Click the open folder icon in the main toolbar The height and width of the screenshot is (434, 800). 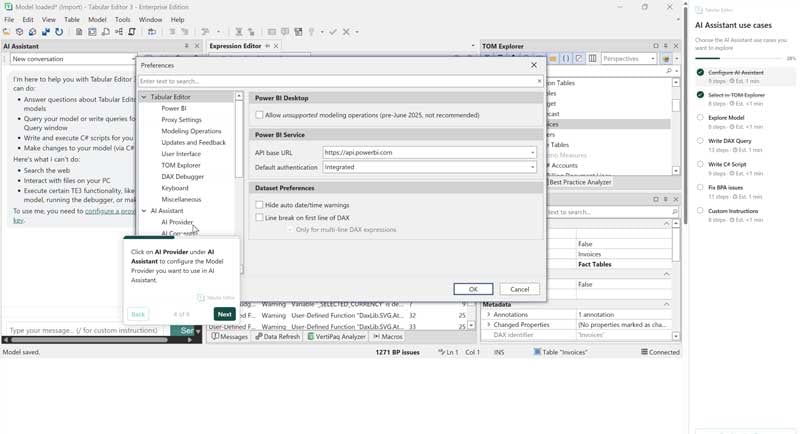(x=7, y=32)
